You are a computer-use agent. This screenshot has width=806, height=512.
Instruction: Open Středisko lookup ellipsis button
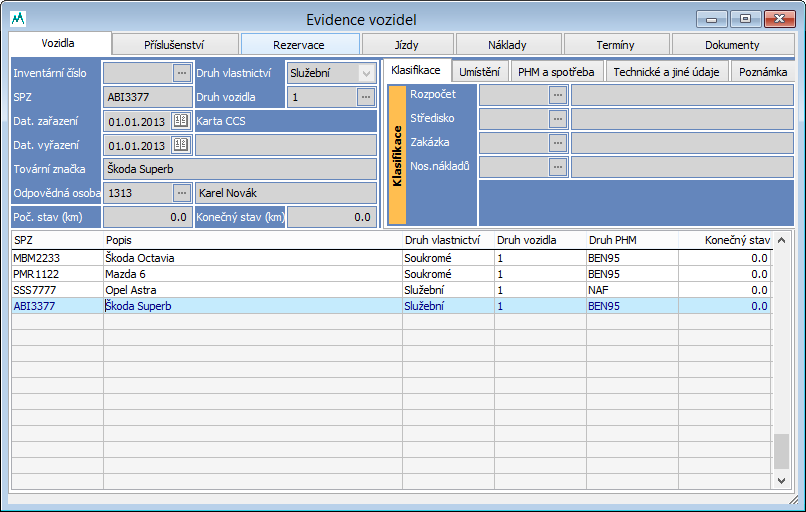[x=558, y=118]
